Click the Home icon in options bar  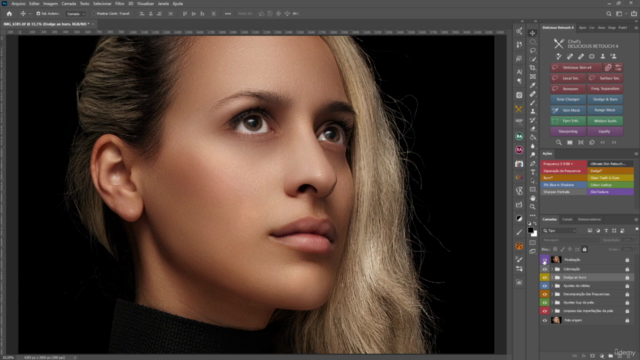[x=9, y=13]
